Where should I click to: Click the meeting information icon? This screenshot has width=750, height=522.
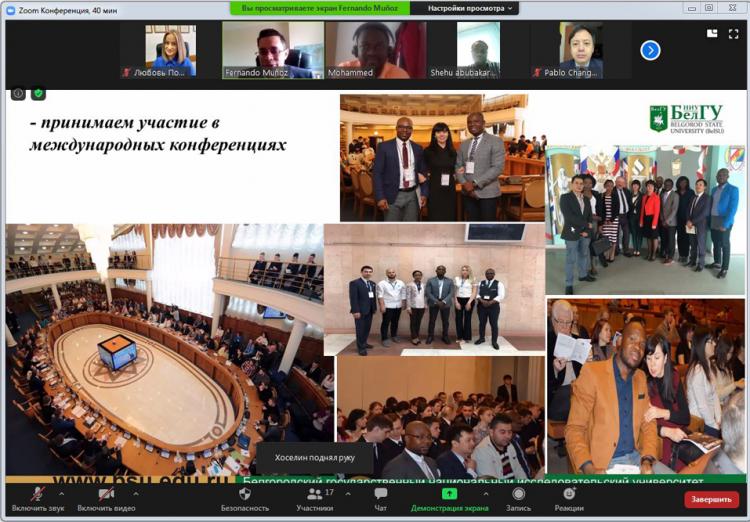pyautogui.click(x=18, y=93)
